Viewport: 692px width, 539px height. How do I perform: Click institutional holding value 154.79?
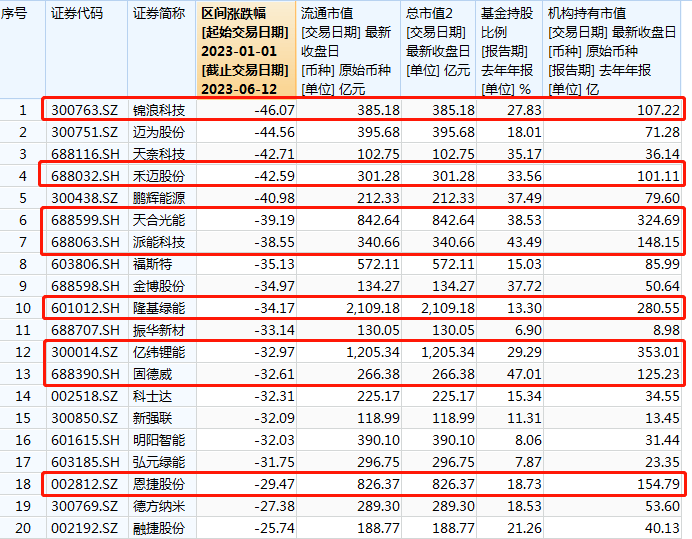point(658,484)
